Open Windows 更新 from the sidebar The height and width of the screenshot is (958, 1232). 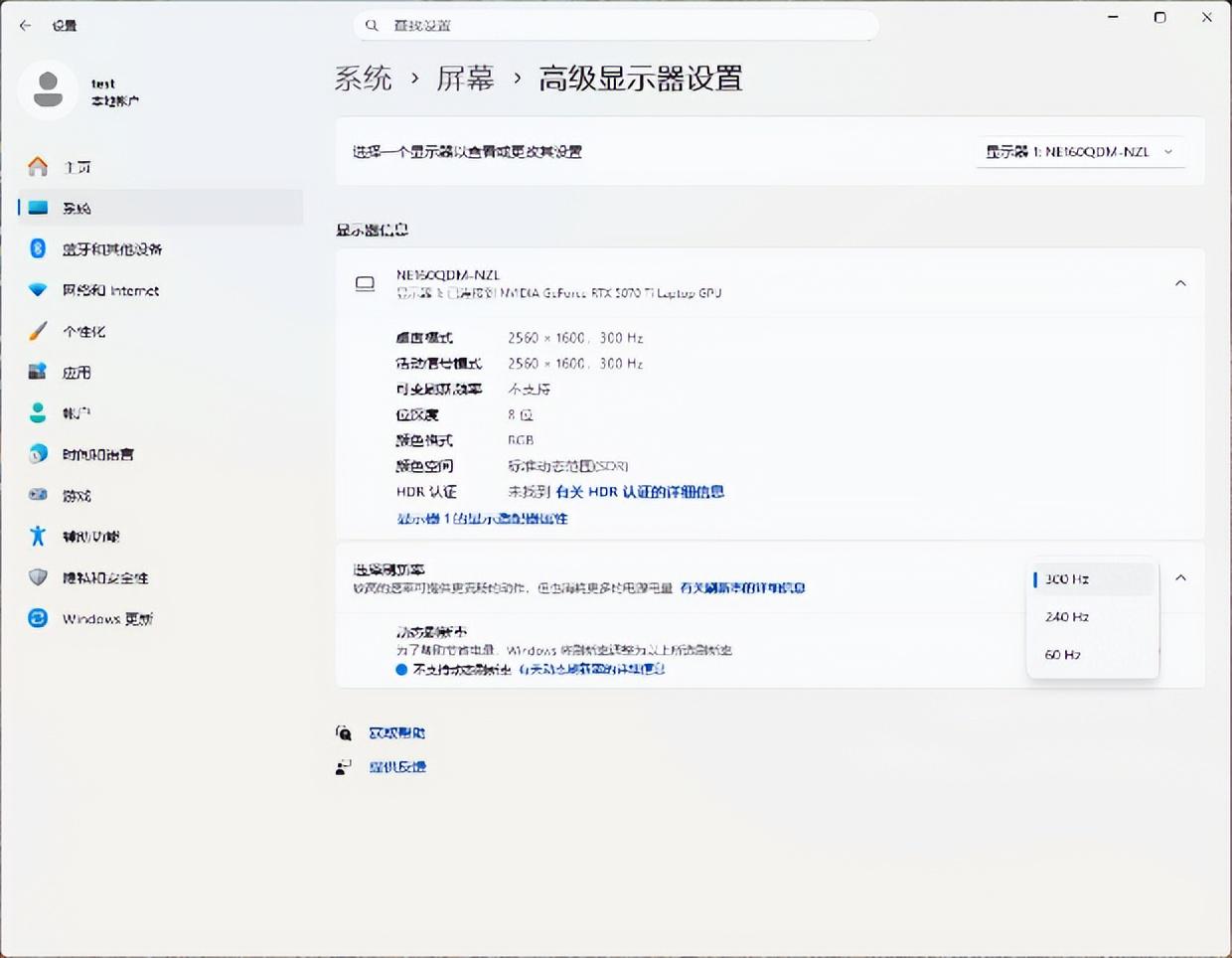click(106, 619)
